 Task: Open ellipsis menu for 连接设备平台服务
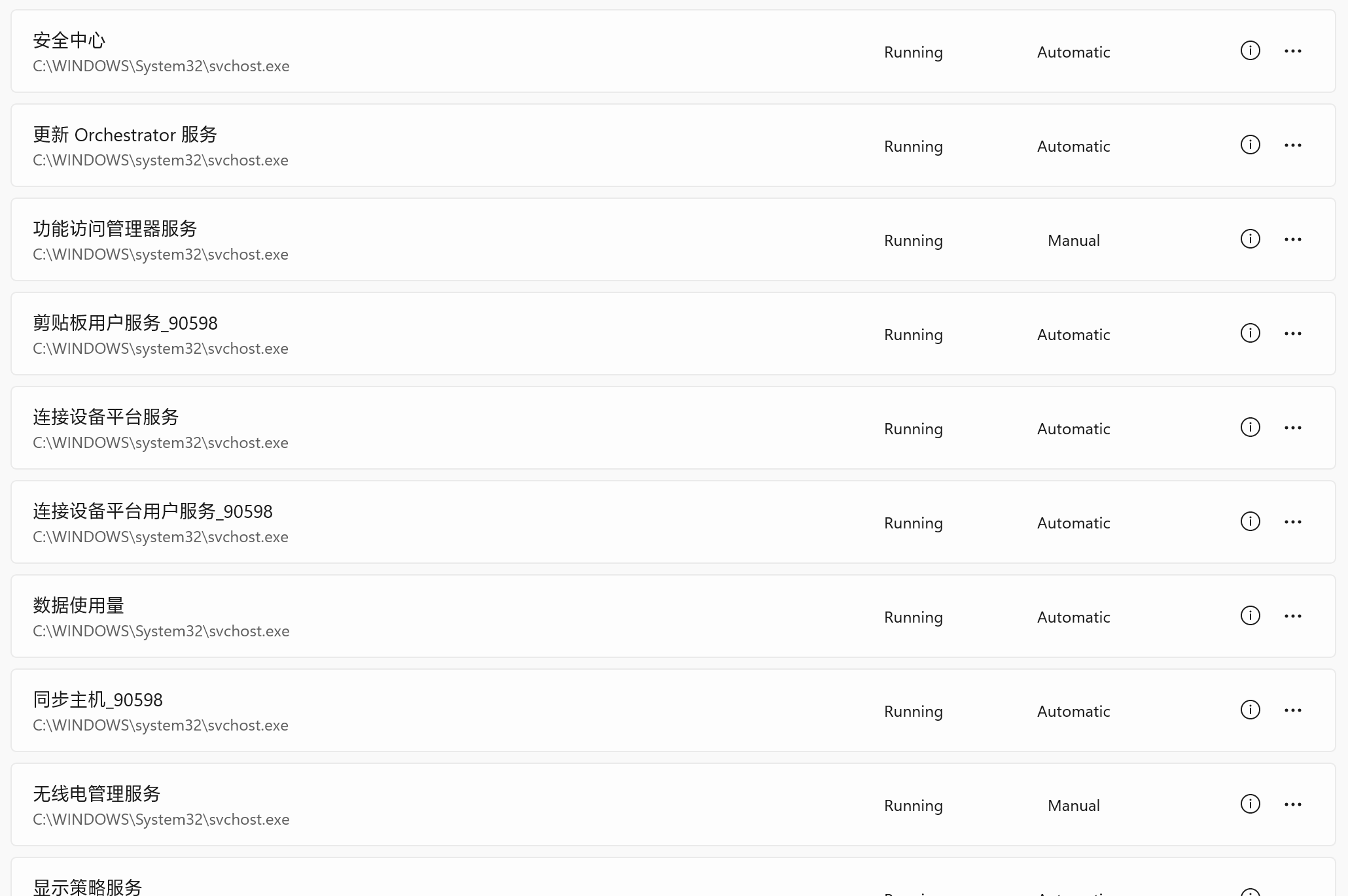[1292, 428]
